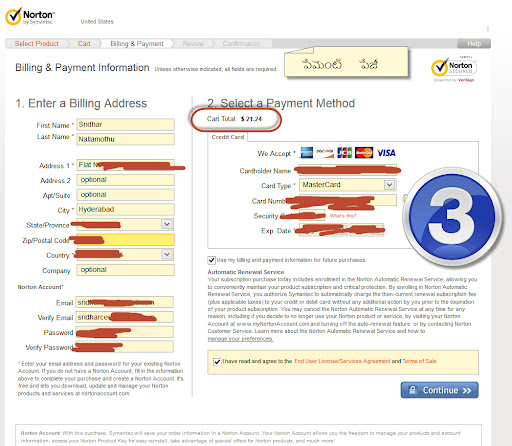512x446 pixels.
Task: Go to the Select Product step
Action: 37,44
